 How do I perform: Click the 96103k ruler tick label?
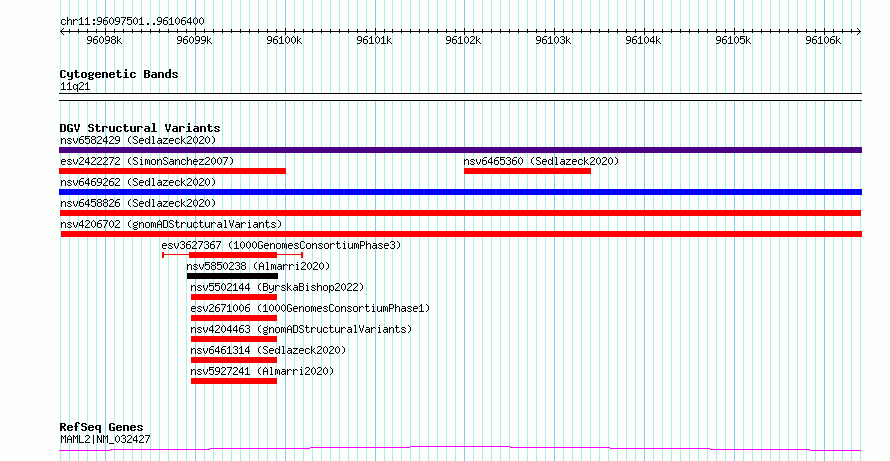click(x=553, y=40)
